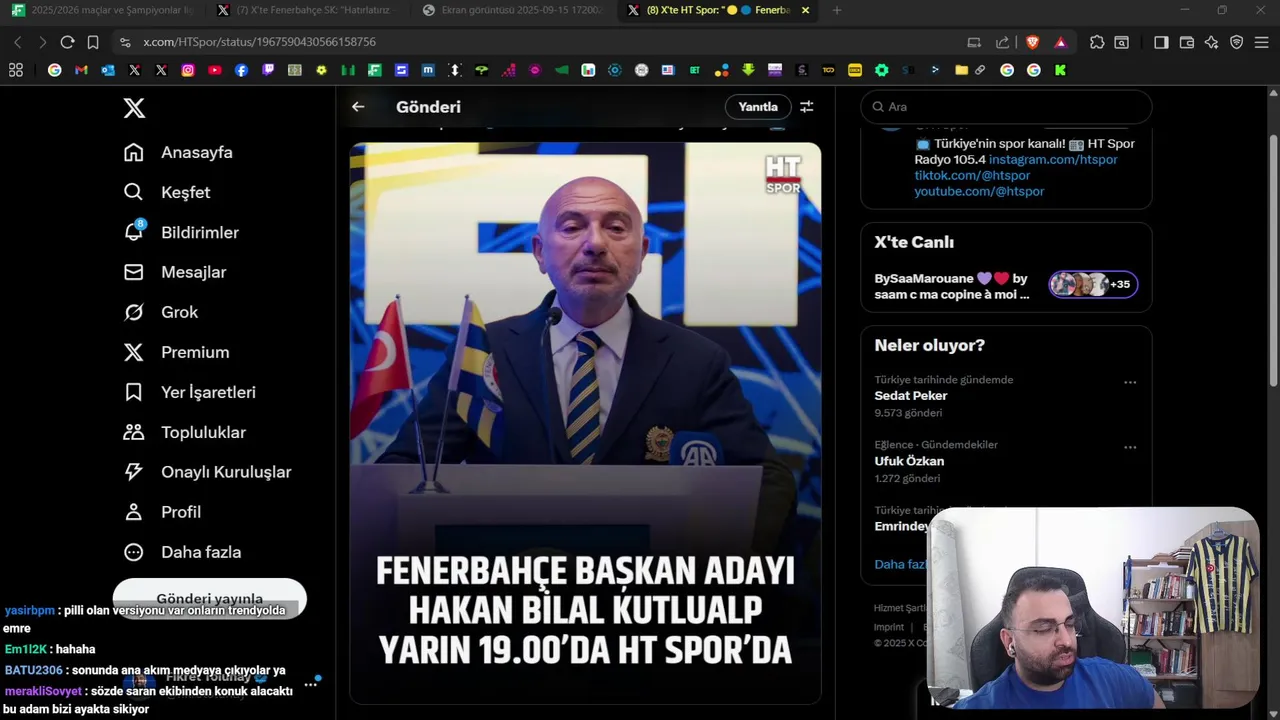Go to Profil page
Viewport: 1280px width, 720px height.
tap(162, 512)
